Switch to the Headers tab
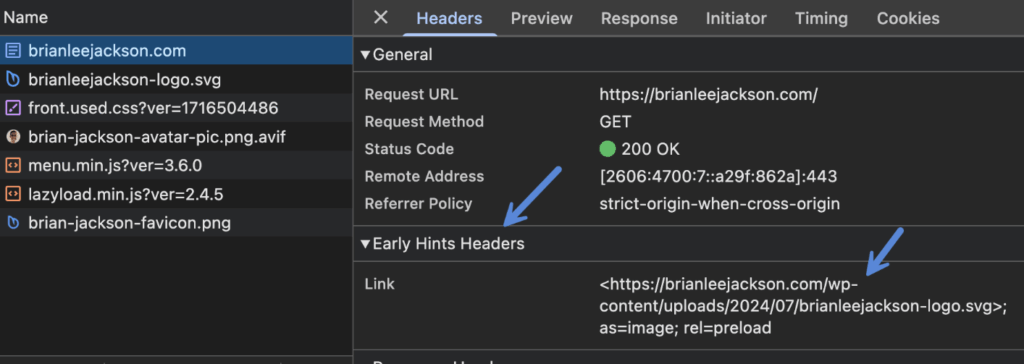Image resolution: width=1024 pixels, height=364 pixels. pyautogui.click(x=449, y=19)
